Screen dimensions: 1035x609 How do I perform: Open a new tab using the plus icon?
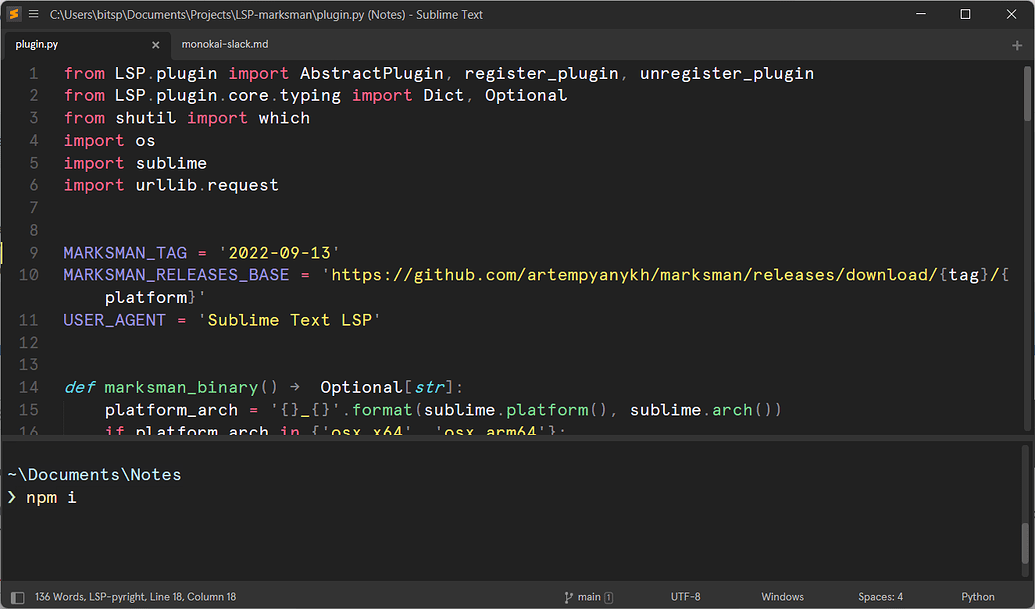click(x=1017, y=44)
